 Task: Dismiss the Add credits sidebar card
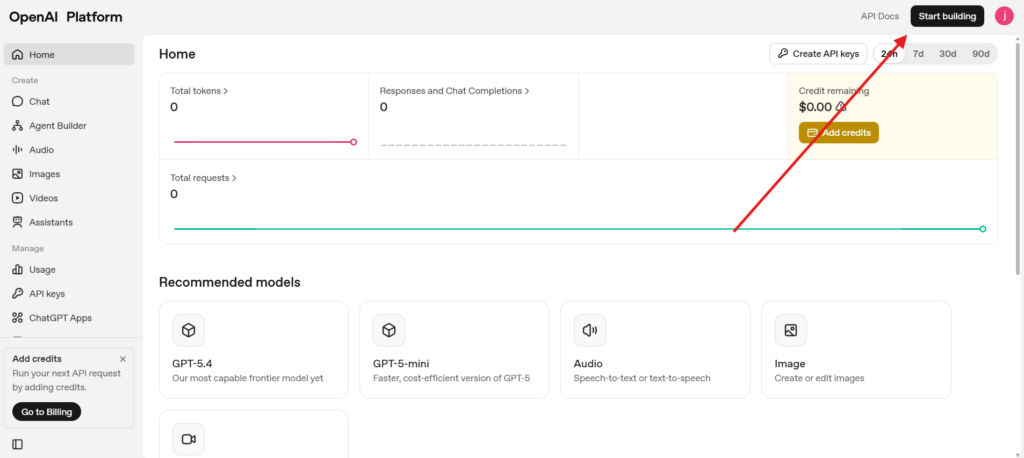tap(123, 359)
